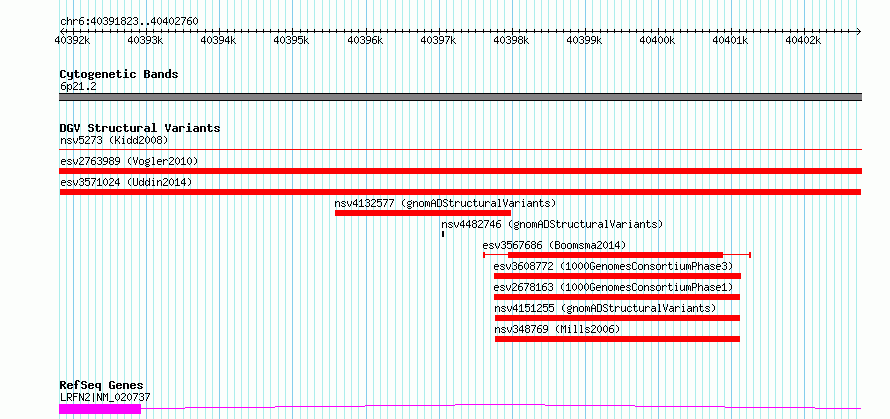The image size is (890, 419).
Task: Open the nsv5273 (Kidd2008) label
Action: 114,140
